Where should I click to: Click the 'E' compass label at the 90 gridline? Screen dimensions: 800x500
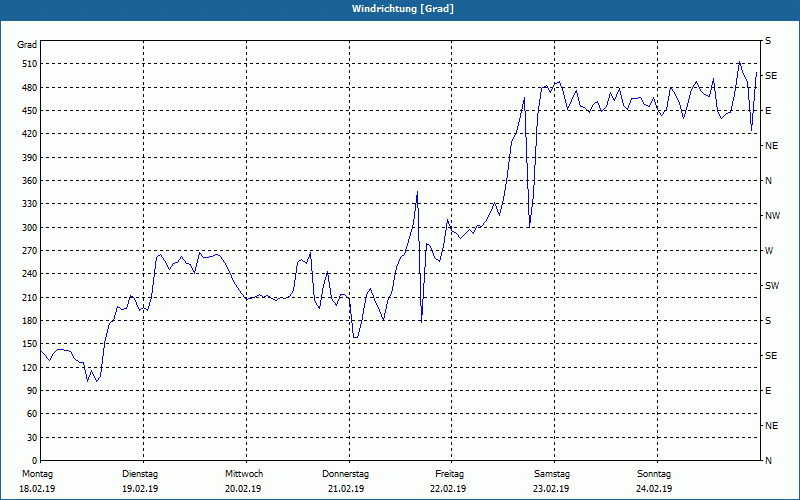coord(768,390)
